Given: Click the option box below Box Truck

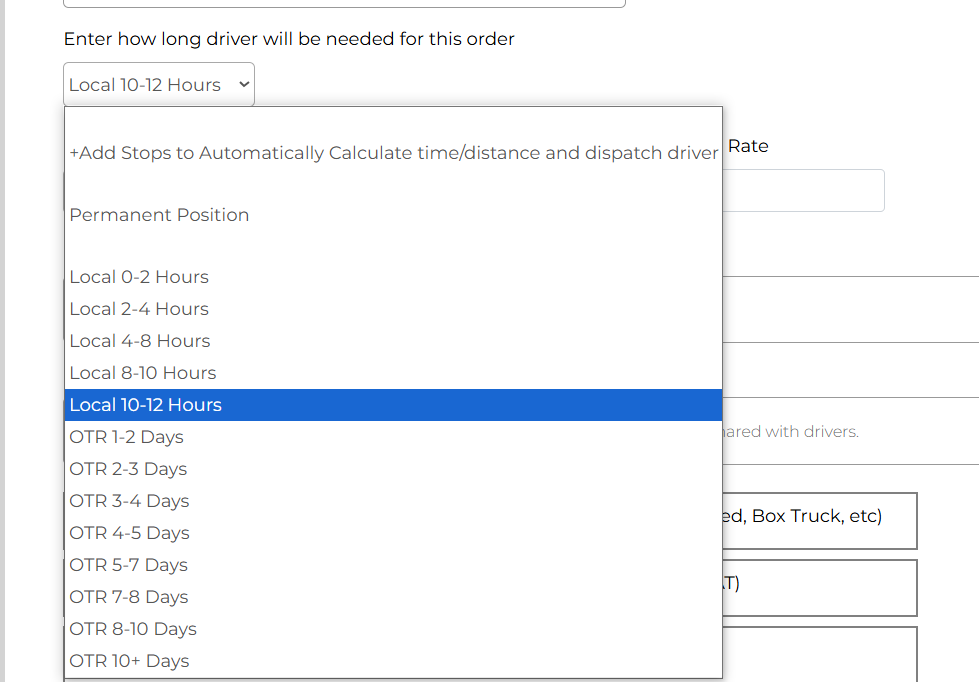Looking at the screenshot, I should tap(819, 587).
